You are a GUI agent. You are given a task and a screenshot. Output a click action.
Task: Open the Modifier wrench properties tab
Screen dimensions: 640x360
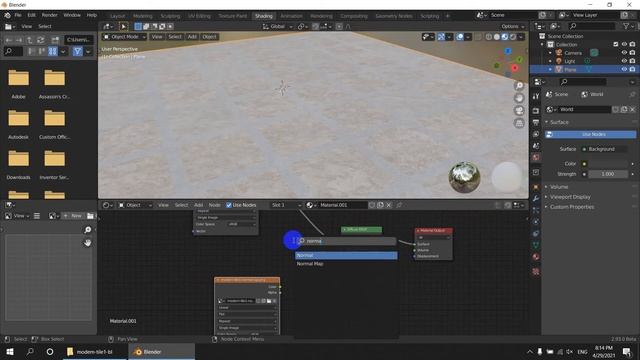coord(536,198)
